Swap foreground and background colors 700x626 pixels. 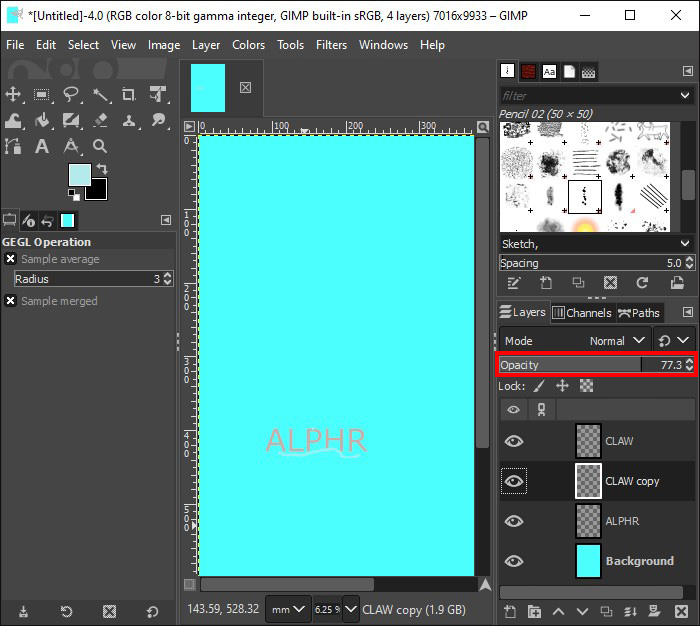101,170
